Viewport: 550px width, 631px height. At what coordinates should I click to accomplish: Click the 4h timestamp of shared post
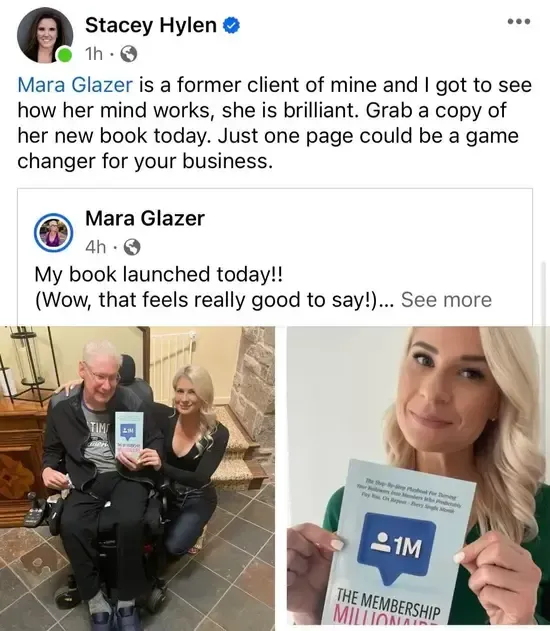click(95, 247)
